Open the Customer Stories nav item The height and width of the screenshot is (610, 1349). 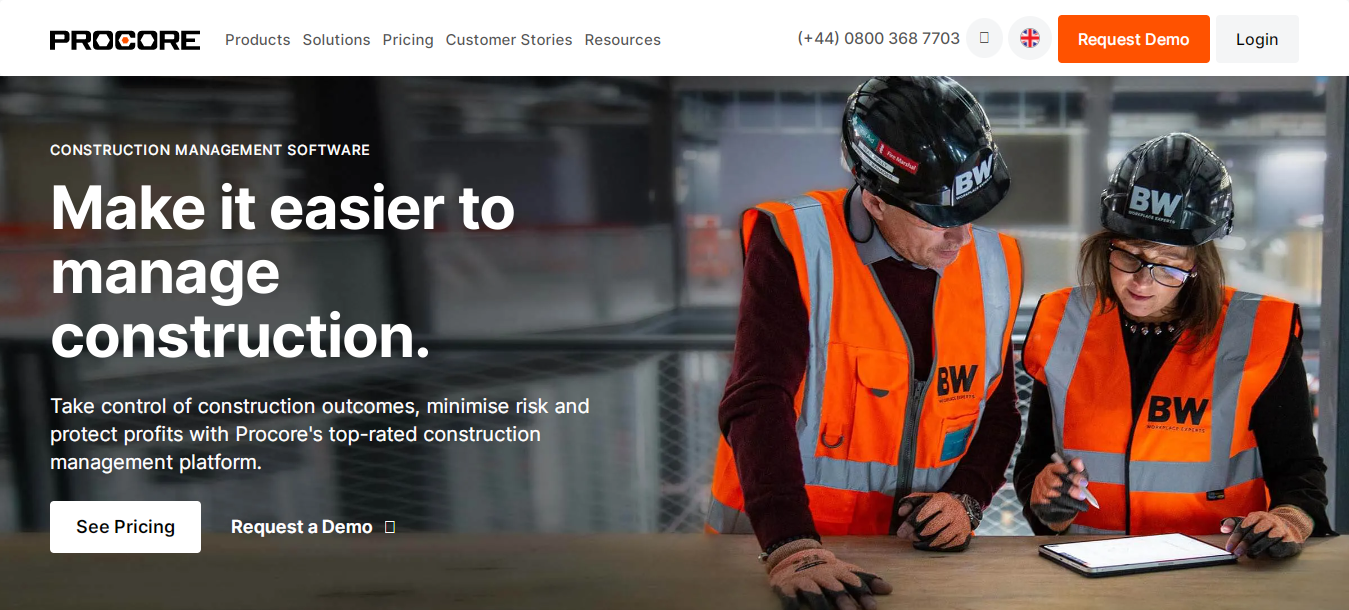point(509,40)
